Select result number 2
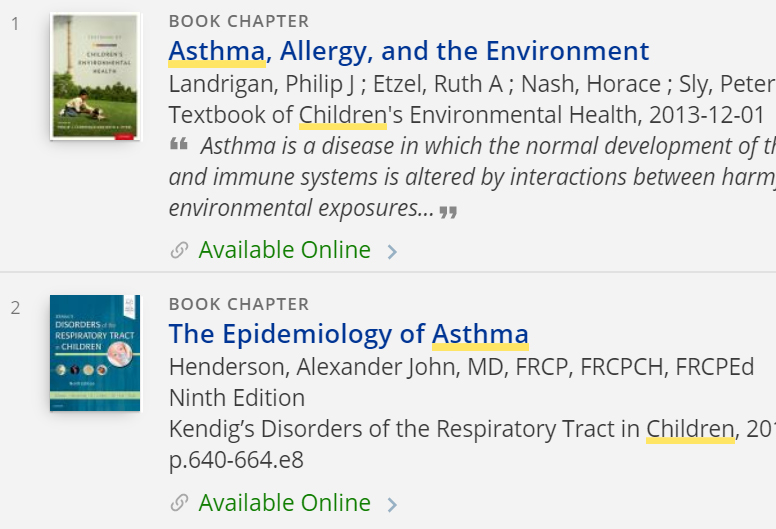This screenshot has width=776, height=529. point(15,308)
